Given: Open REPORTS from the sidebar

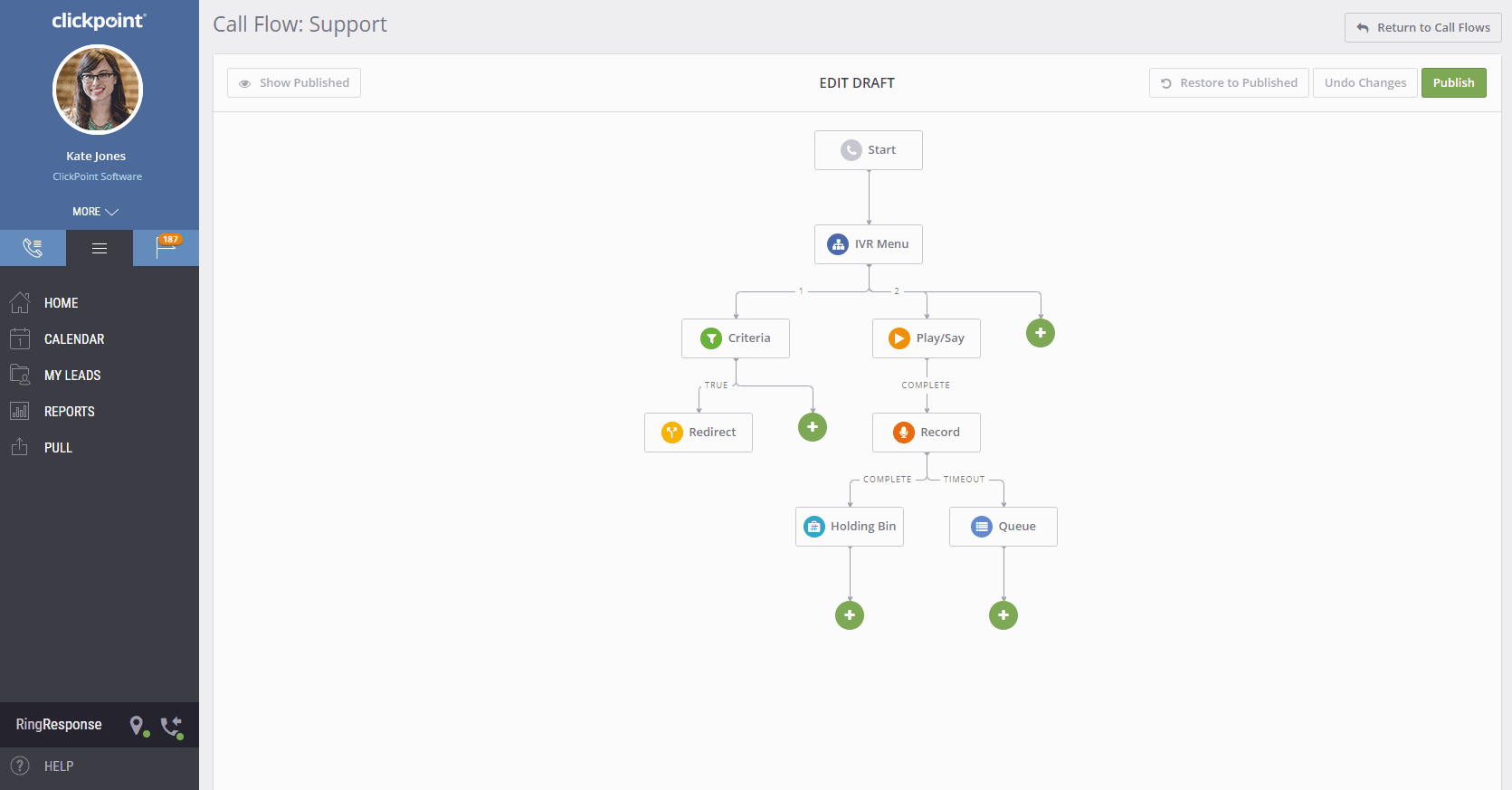Looking at the screenshot, I should [69, 412].
